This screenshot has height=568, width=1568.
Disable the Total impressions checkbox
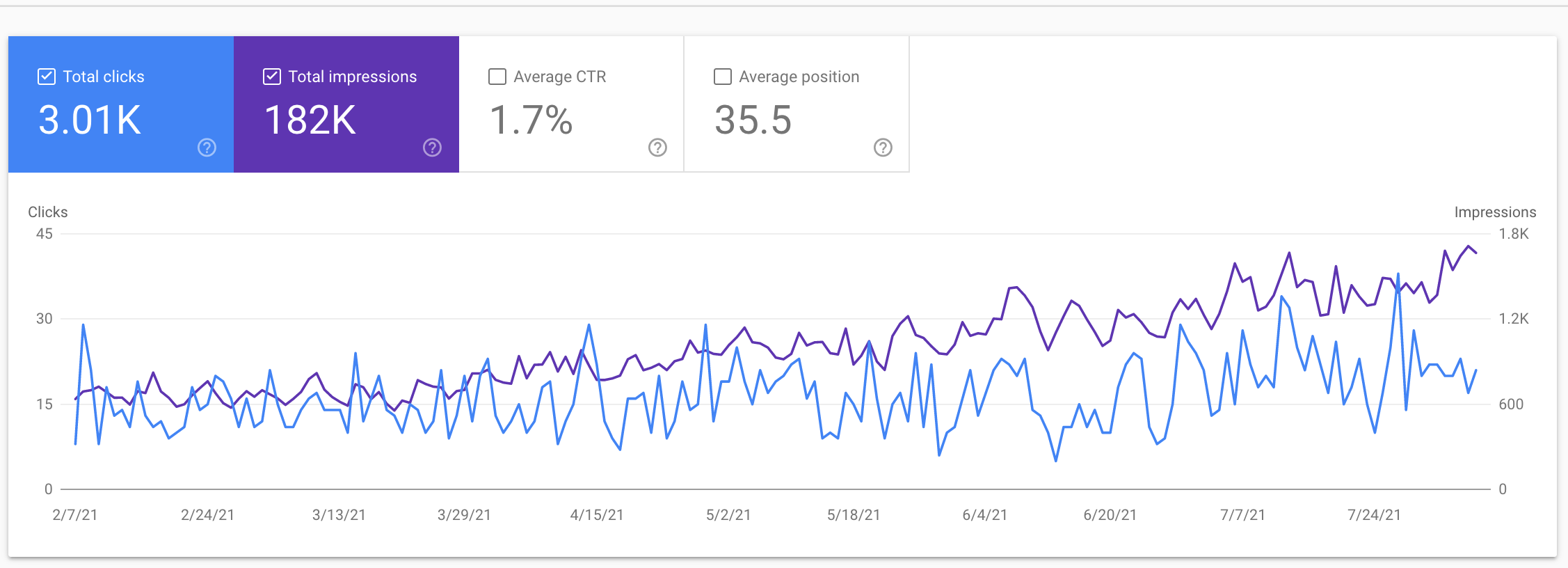click(272, 77)
